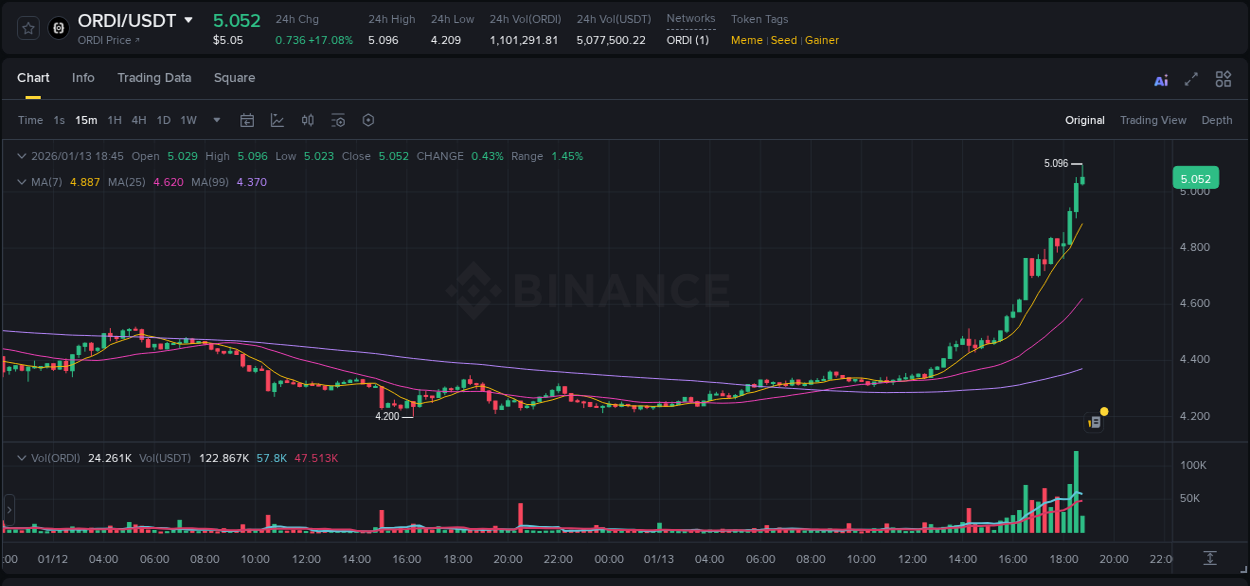Switch to the Depth chart view
This screenshot has height=586, width=1250.
tap(1216, 120)
